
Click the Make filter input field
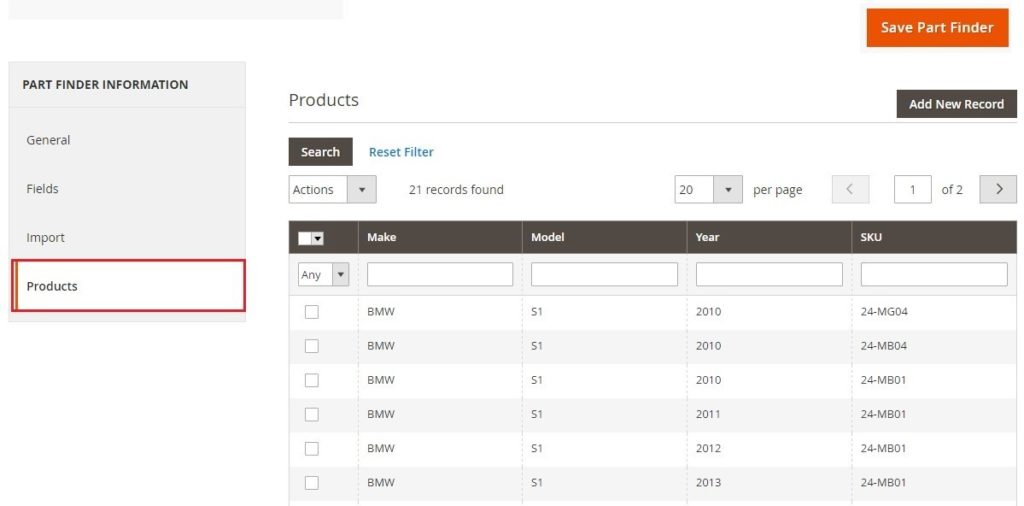click(x=440, y=274)
